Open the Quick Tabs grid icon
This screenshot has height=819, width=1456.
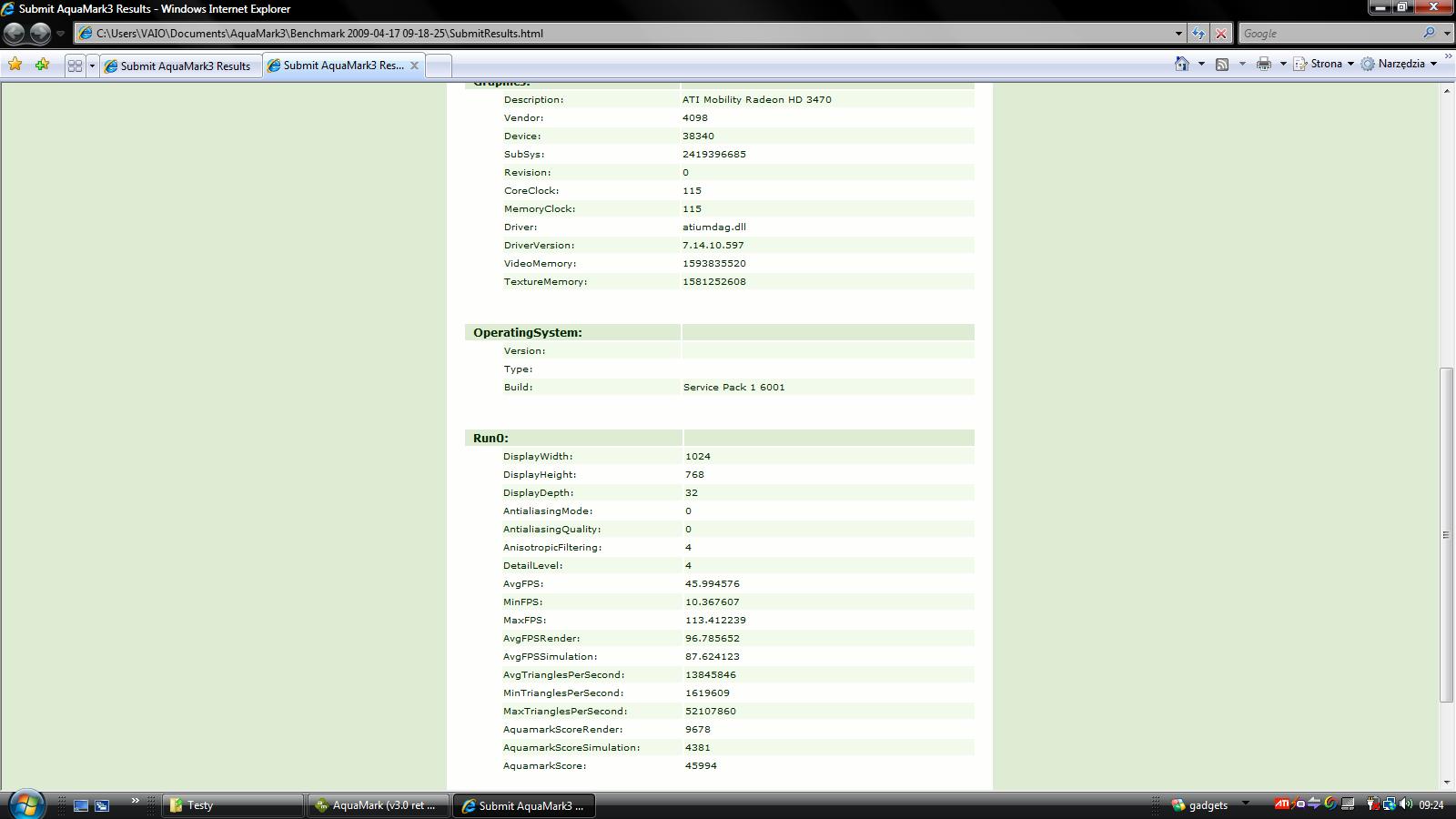point(76,66)
